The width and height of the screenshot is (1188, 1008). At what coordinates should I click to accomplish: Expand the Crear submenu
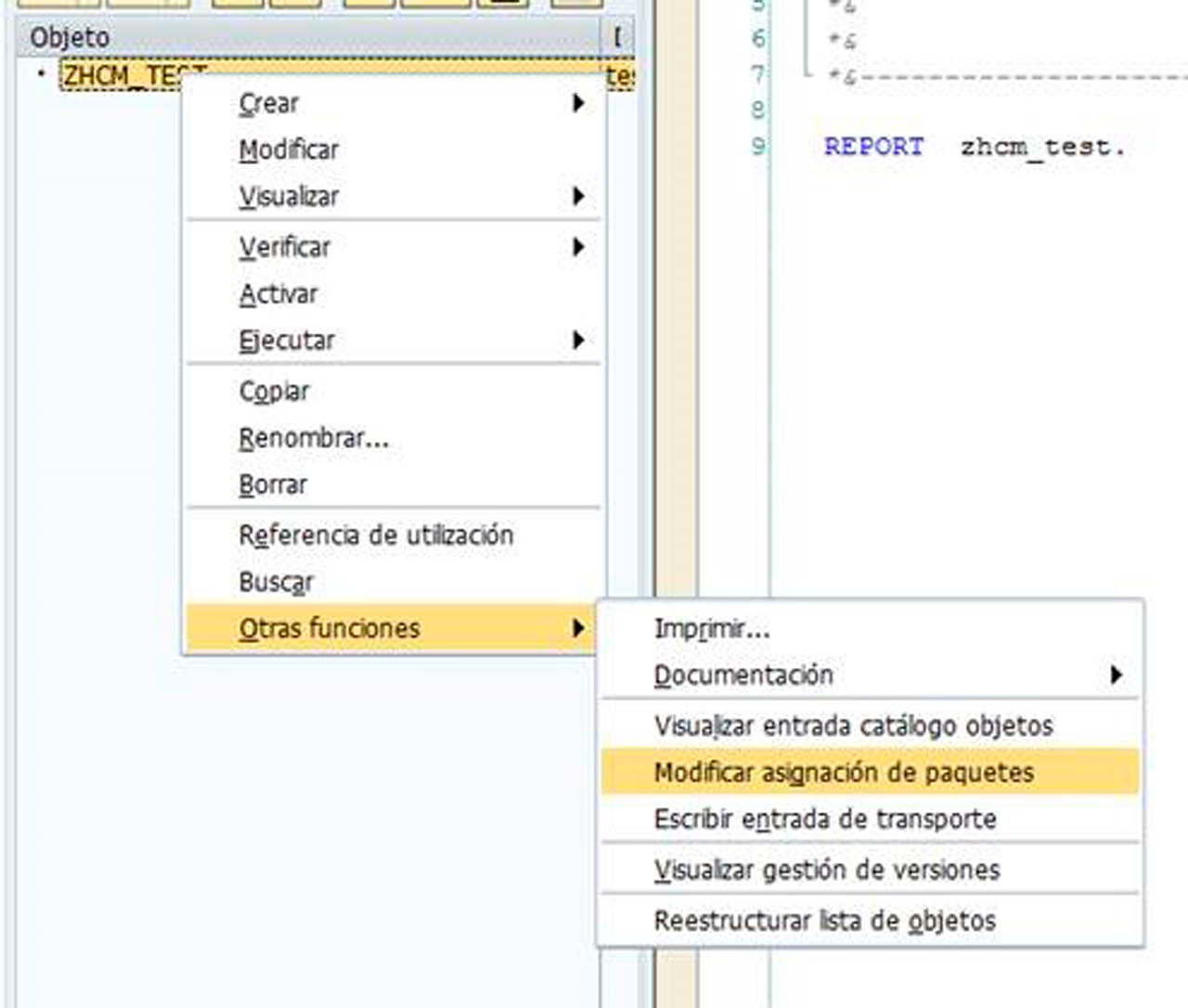tap(269, 103)
